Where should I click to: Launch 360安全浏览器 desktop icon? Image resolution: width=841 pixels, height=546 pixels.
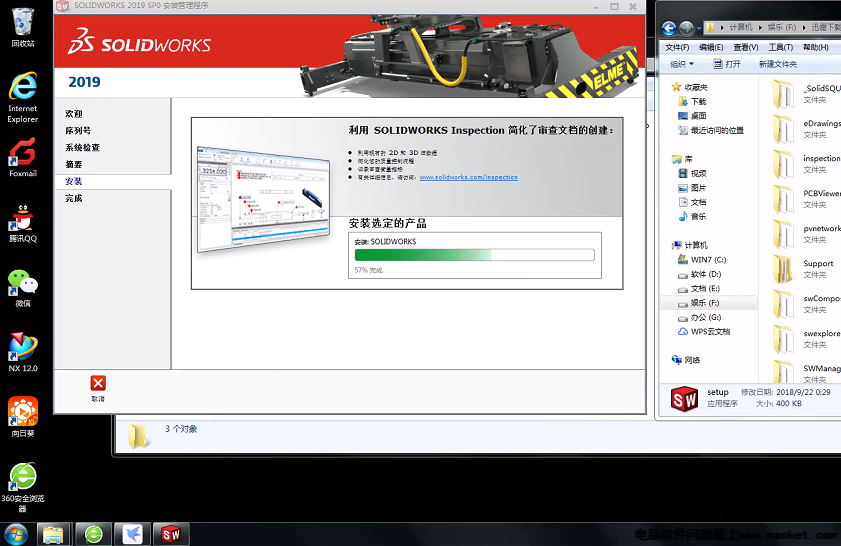(x=23, y=486)
